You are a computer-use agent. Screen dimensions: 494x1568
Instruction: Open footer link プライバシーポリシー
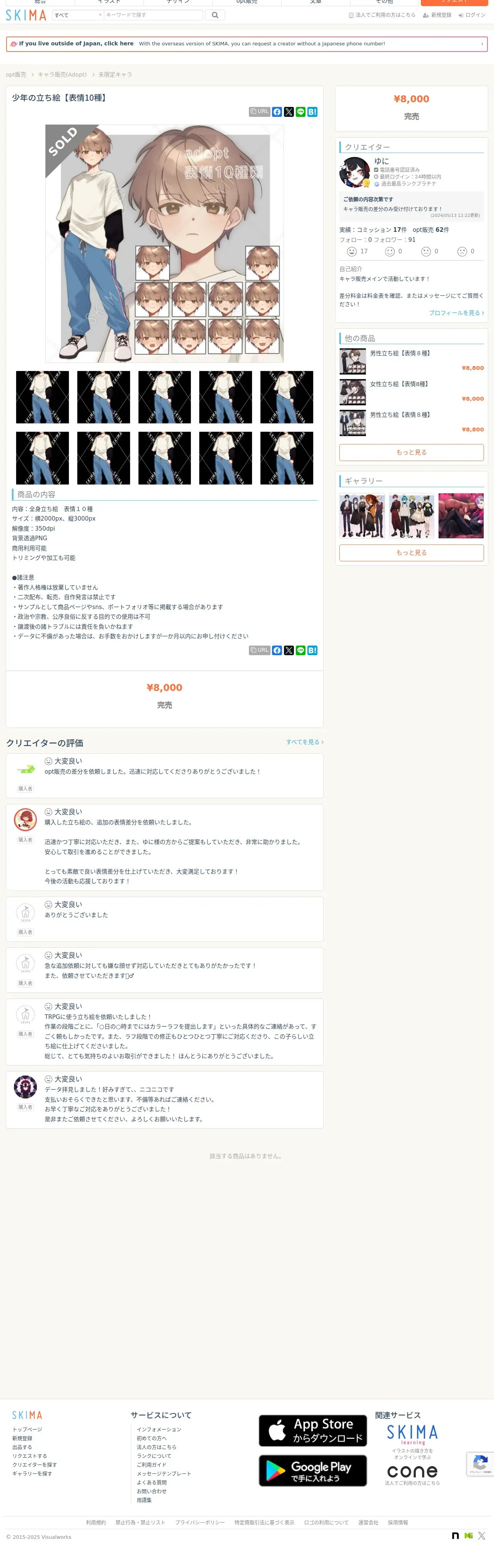click(x=200, y=1522)
